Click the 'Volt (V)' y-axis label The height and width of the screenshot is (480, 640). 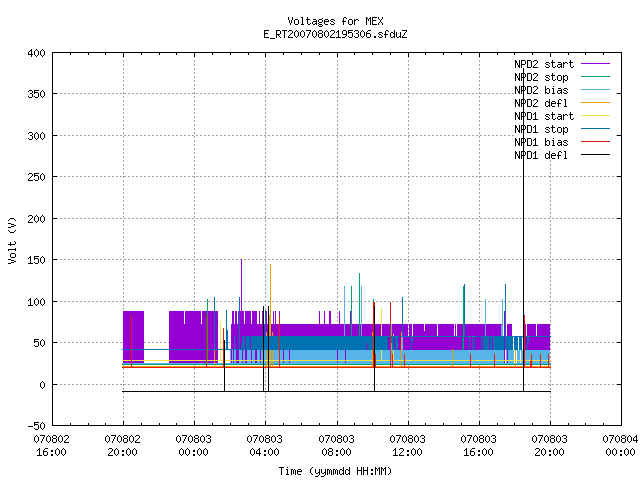tap(12, 240)
